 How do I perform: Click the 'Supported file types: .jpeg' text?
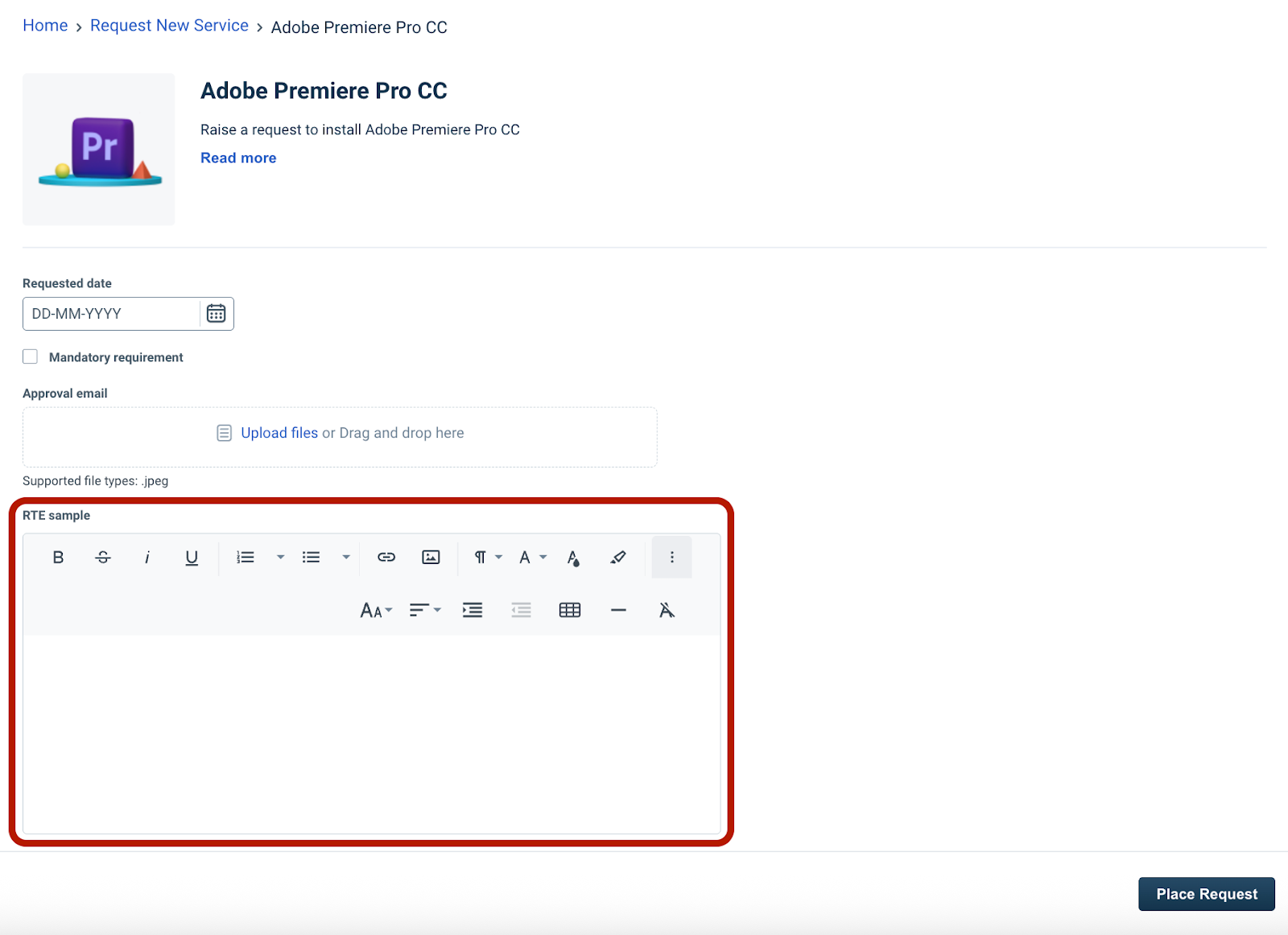coord(95,481)
